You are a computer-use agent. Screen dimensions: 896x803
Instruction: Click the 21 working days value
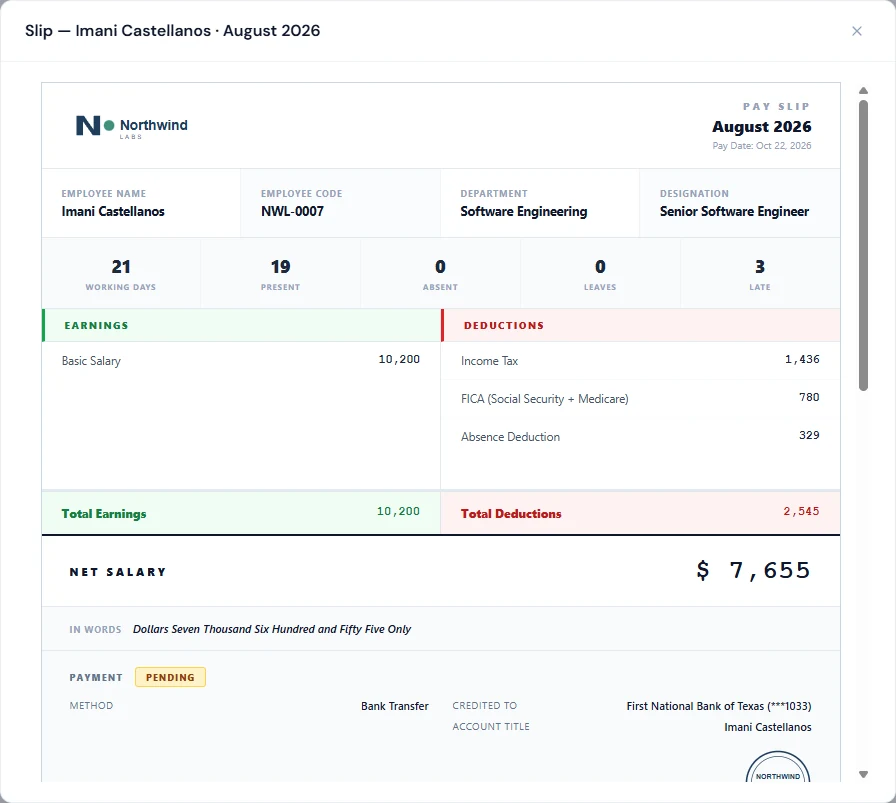[121, 267]
